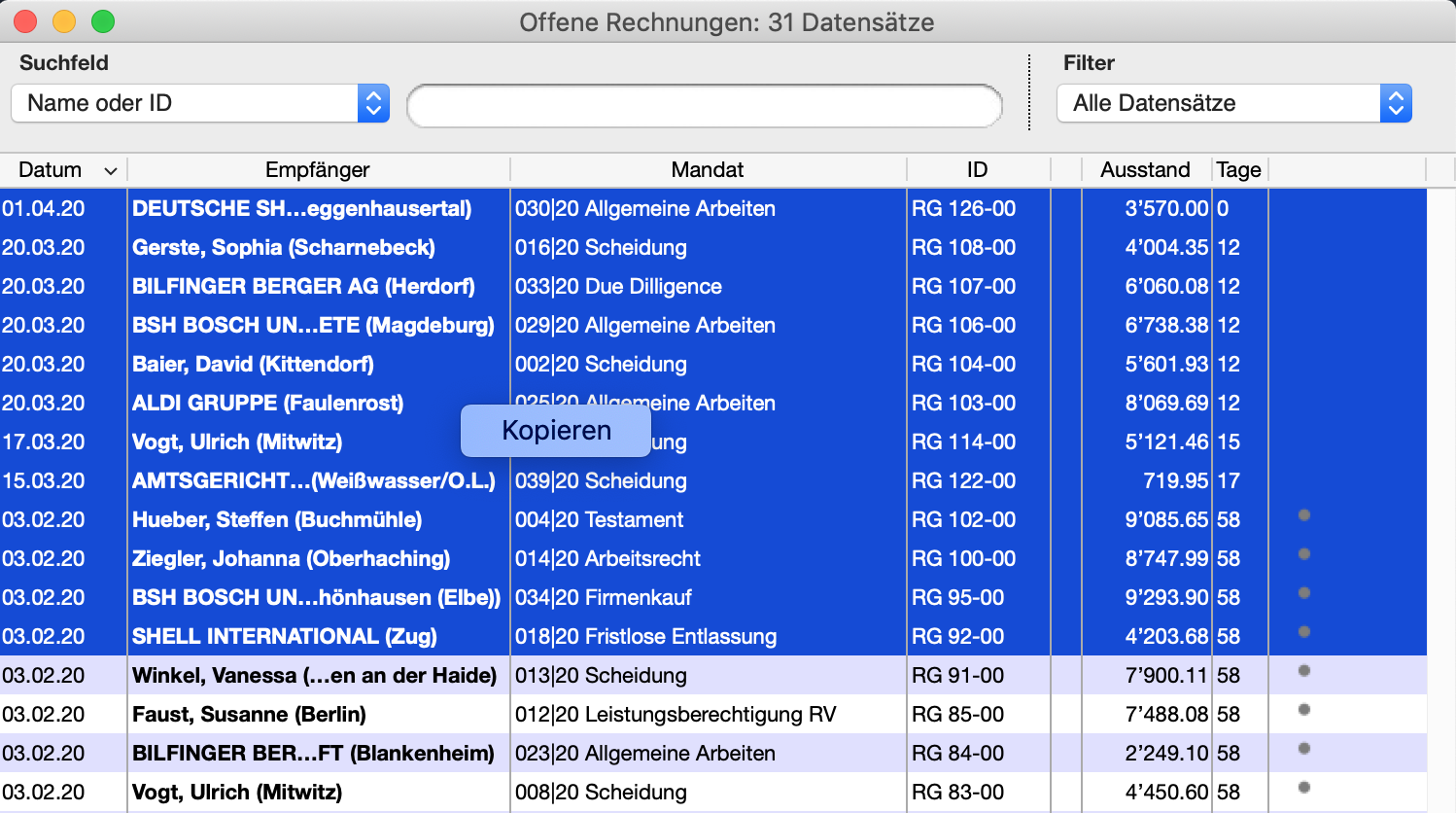This screenshot has height=813, width=1456.
Task: Click the status dot in RG 95-00 row
Action: coord(1304,593)
